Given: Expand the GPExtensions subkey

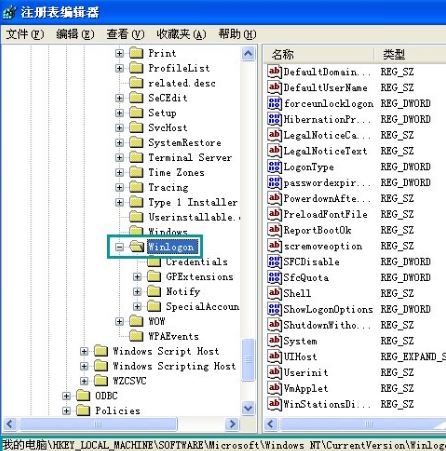Looking at the screenshot, I should pos(137,277).
